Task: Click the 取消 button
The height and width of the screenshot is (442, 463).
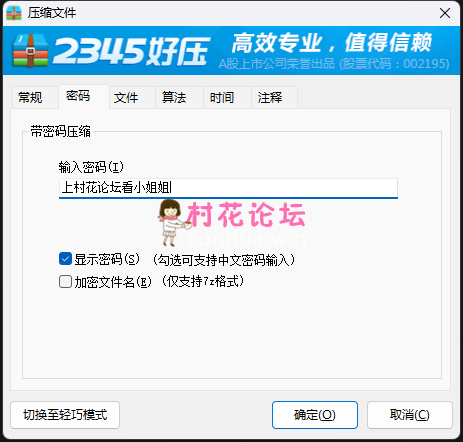Action: pyautogui.click(x=410, y=415)
